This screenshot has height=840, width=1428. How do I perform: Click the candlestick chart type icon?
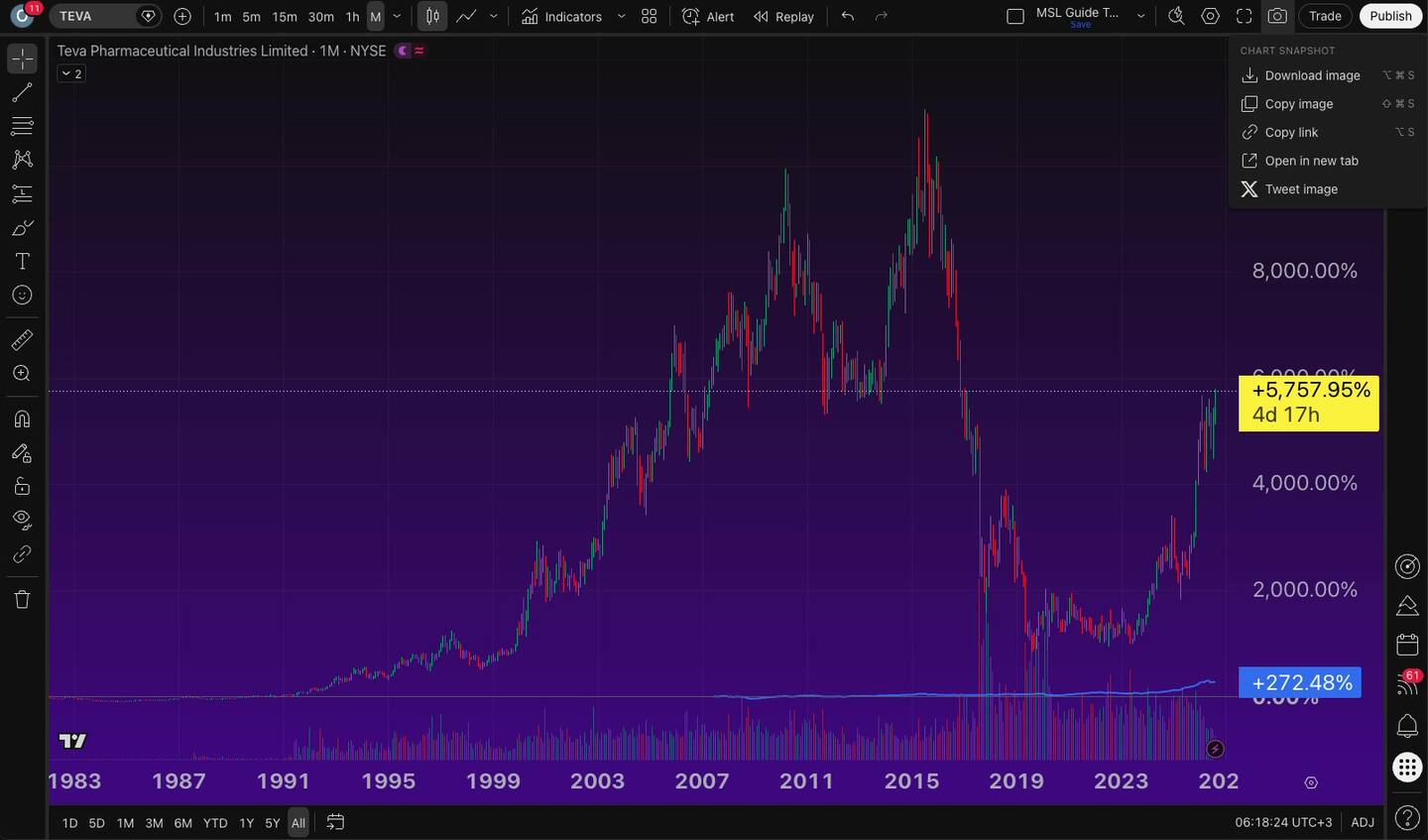click(432, 16)
